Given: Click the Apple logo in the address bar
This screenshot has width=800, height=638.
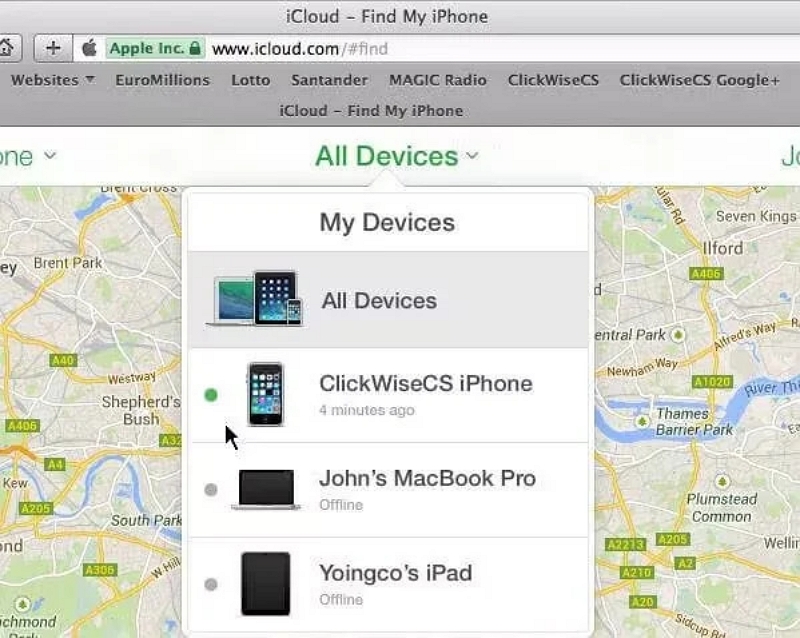Looking at the screenshot, I should click(90, 46).
